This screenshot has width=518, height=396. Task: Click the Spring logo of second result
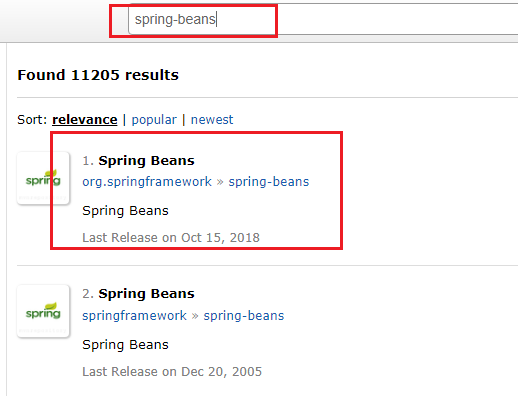click(x=43, y=311)
